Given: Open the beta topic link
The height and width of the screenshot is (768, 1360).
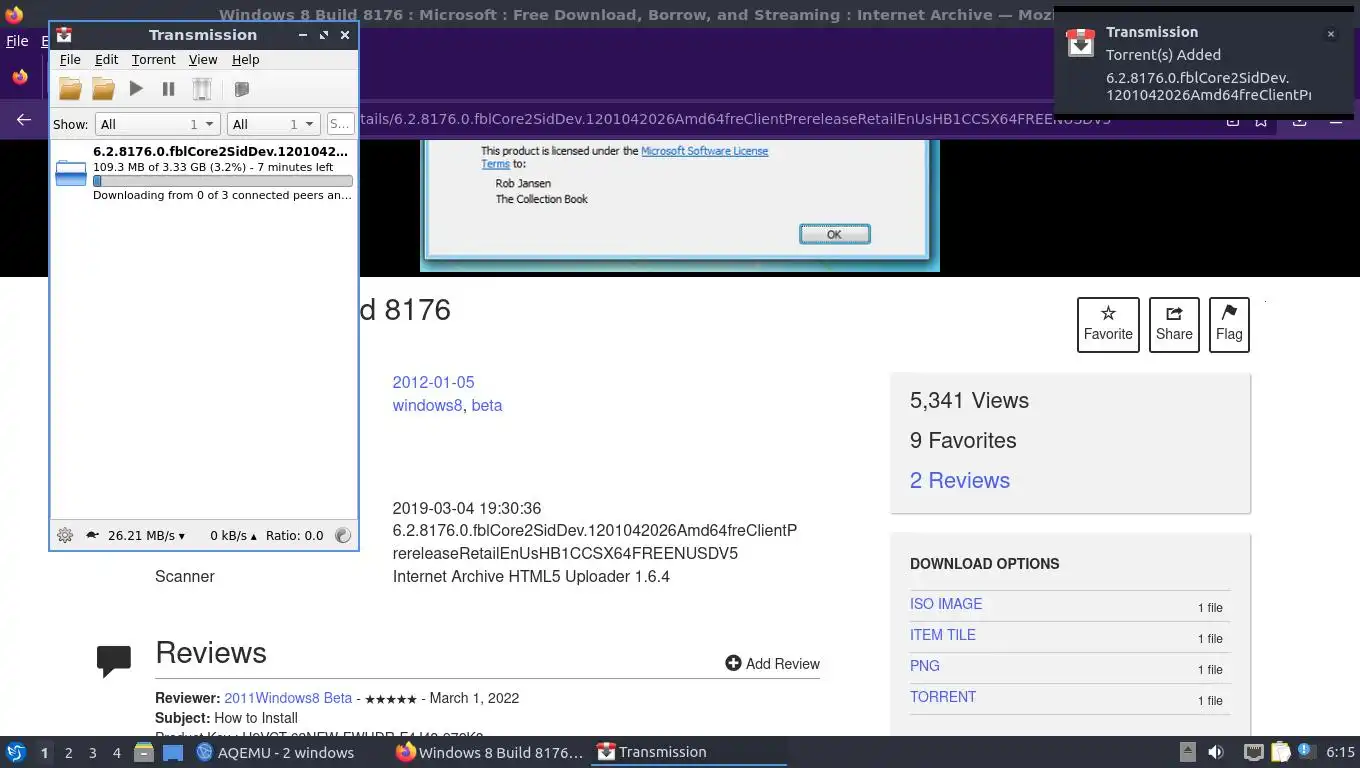Looking at the screenshot, I should [x=486, y=405].
